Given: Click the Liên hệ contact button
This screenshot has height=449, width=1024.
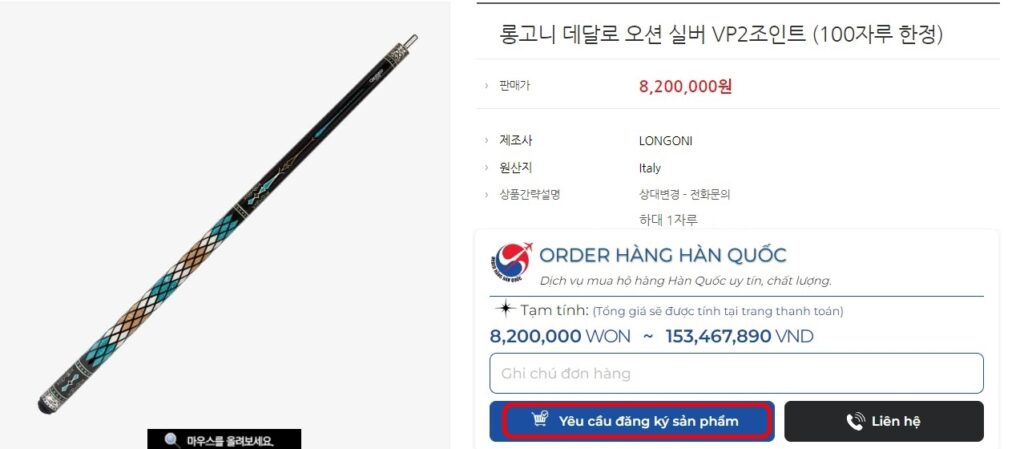Looking at the screenshot, I should point(884,421).
